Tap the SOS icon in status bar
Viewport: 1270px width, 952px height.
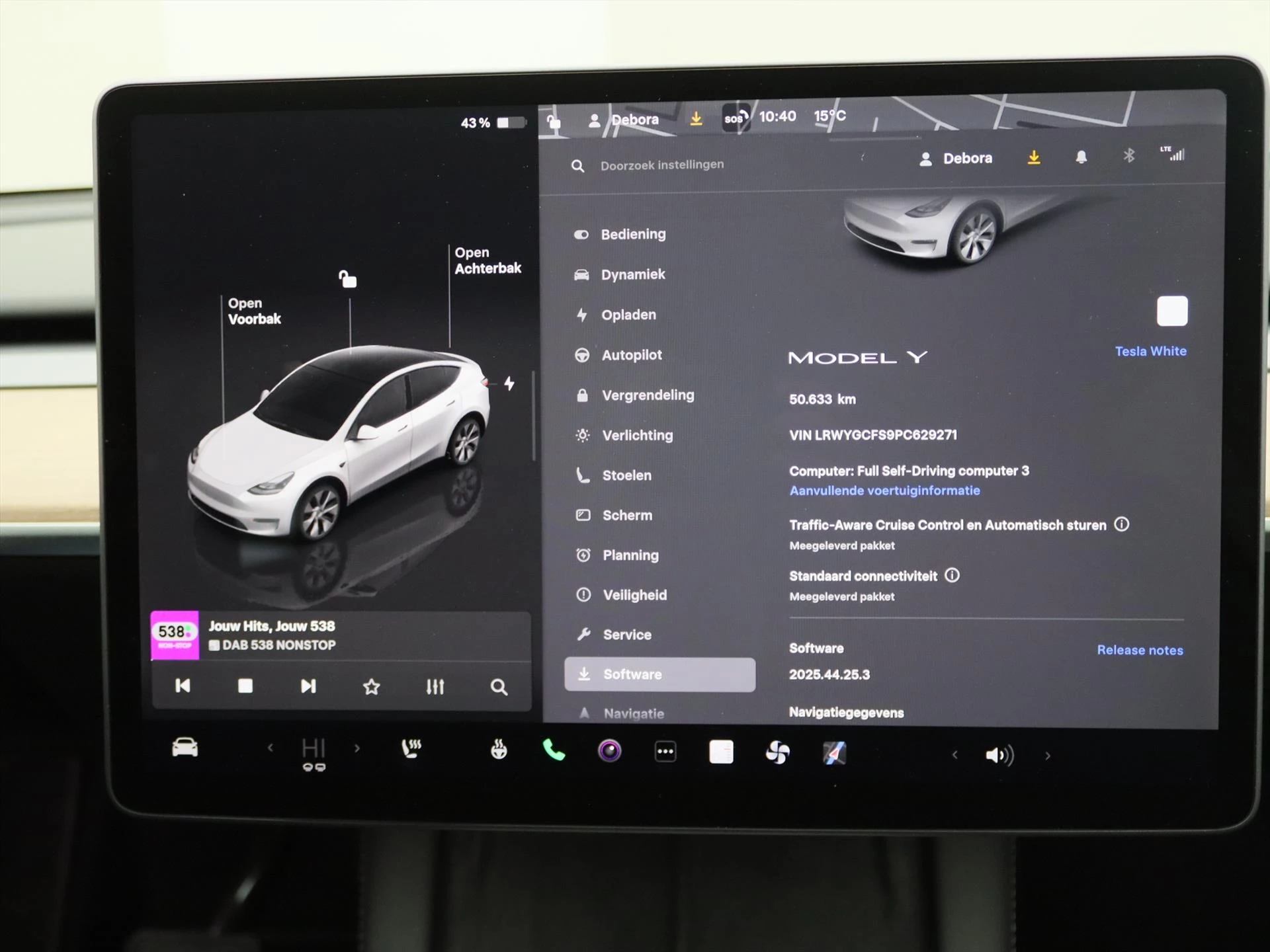[x=736, y=118]
